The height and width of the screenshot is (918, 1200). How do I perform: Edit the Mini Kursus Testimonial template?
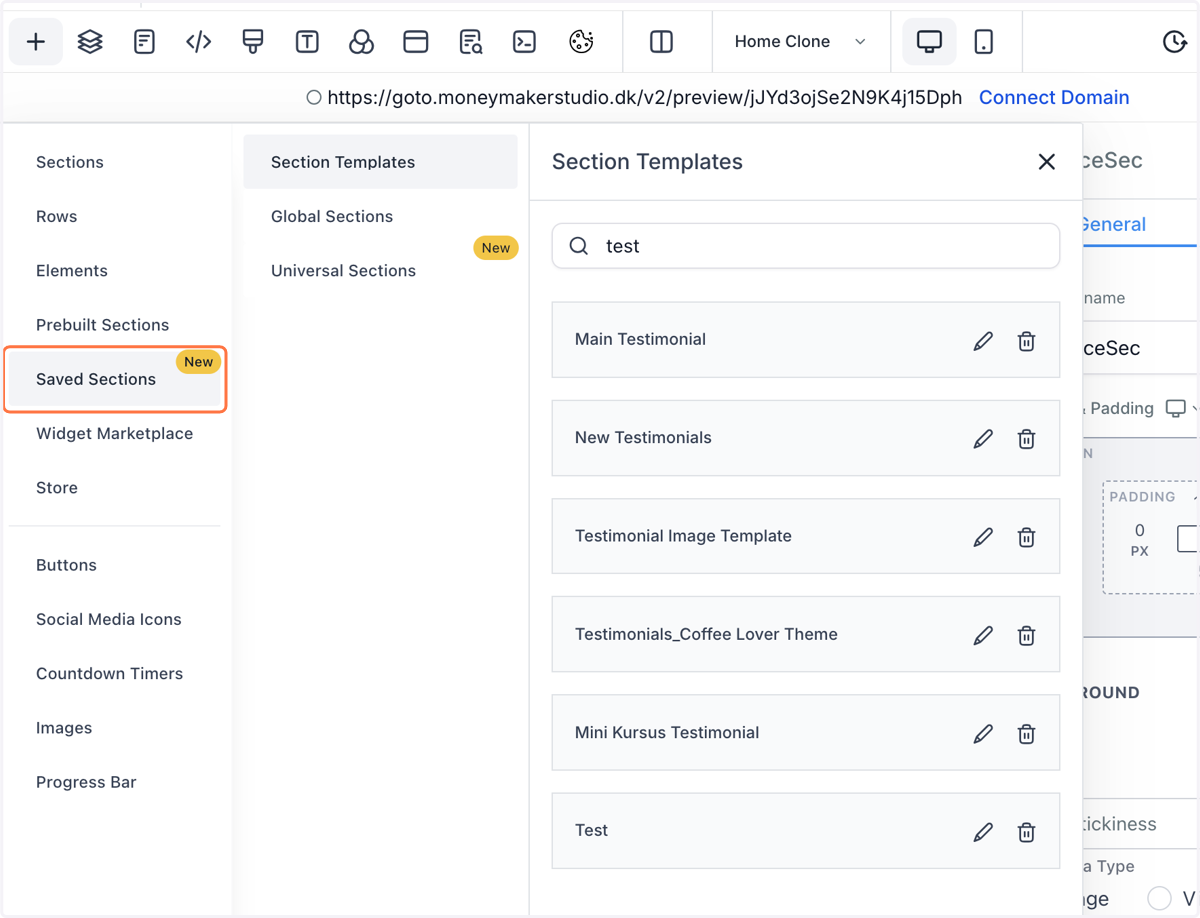click(983, 734)
